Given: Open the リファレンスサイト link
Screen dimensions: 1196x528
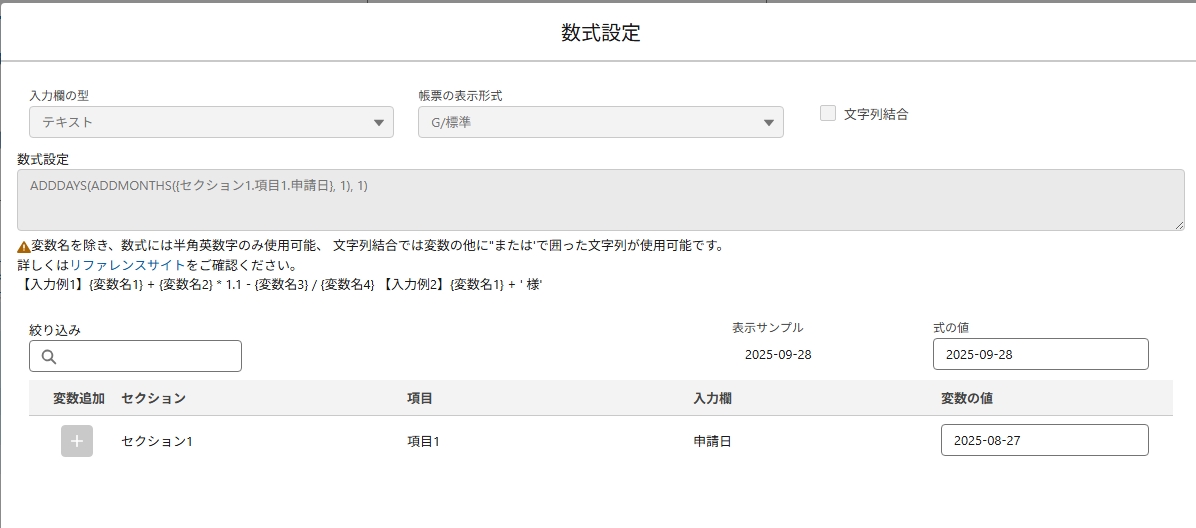Looking at the screenshot, I should pos(127,265).
